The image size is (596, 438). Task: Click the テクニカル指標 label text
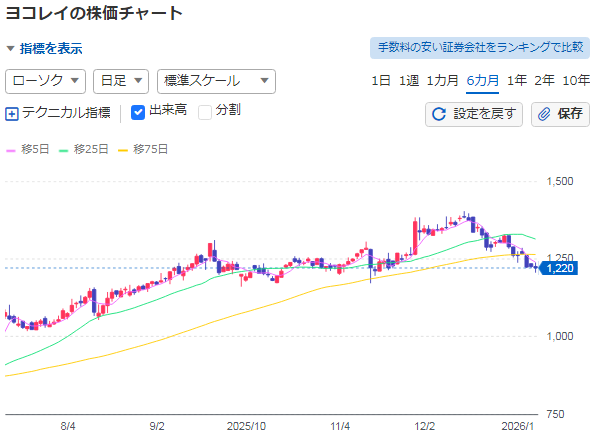tap(66, 113)
